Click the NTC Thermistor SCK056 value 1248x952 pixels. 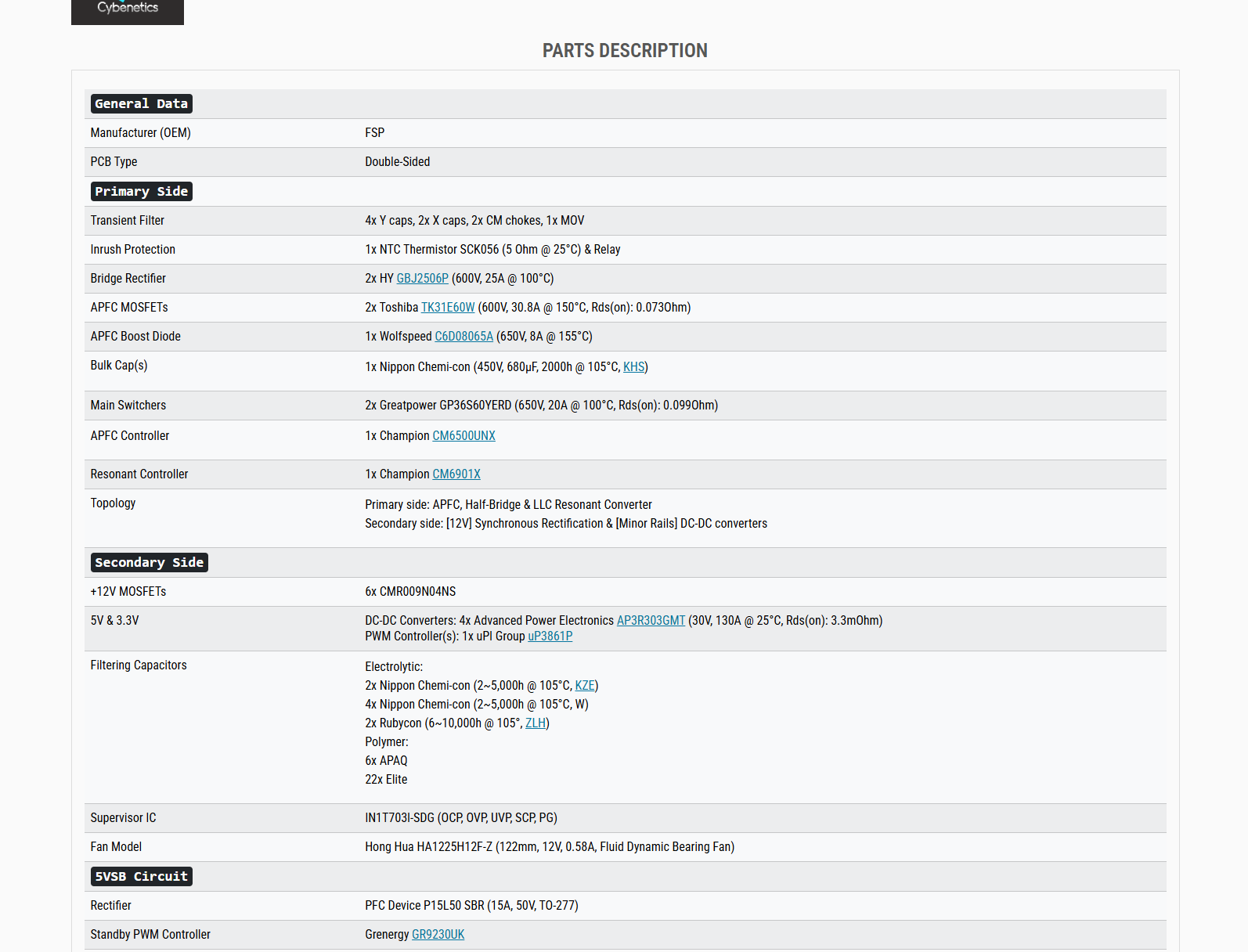pos(492,250)
